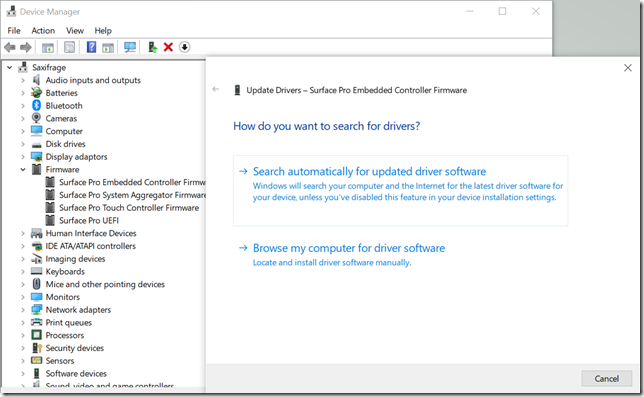Close the Update Drivers dialog with X
Viewport: 644px width, 397px height.
point(628,68)
